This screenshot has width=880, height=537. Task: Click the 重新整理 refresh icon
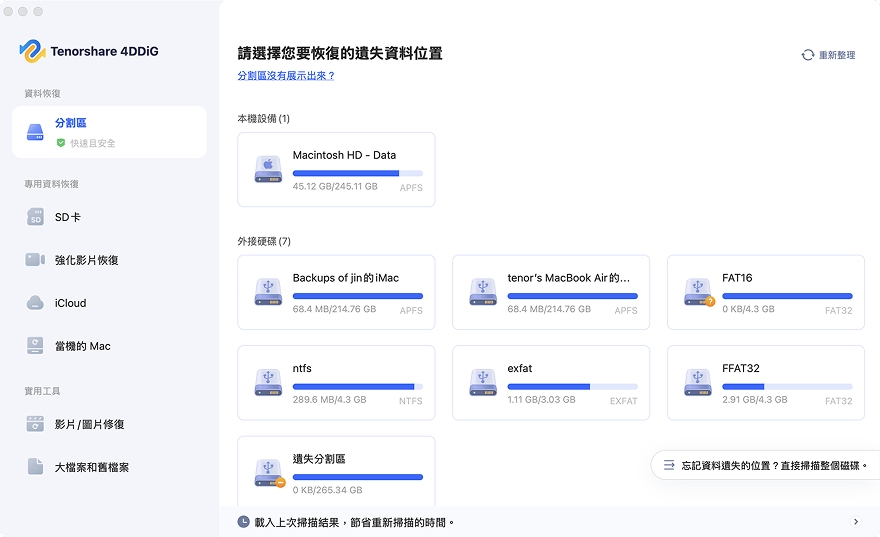[x=808, y=55]
